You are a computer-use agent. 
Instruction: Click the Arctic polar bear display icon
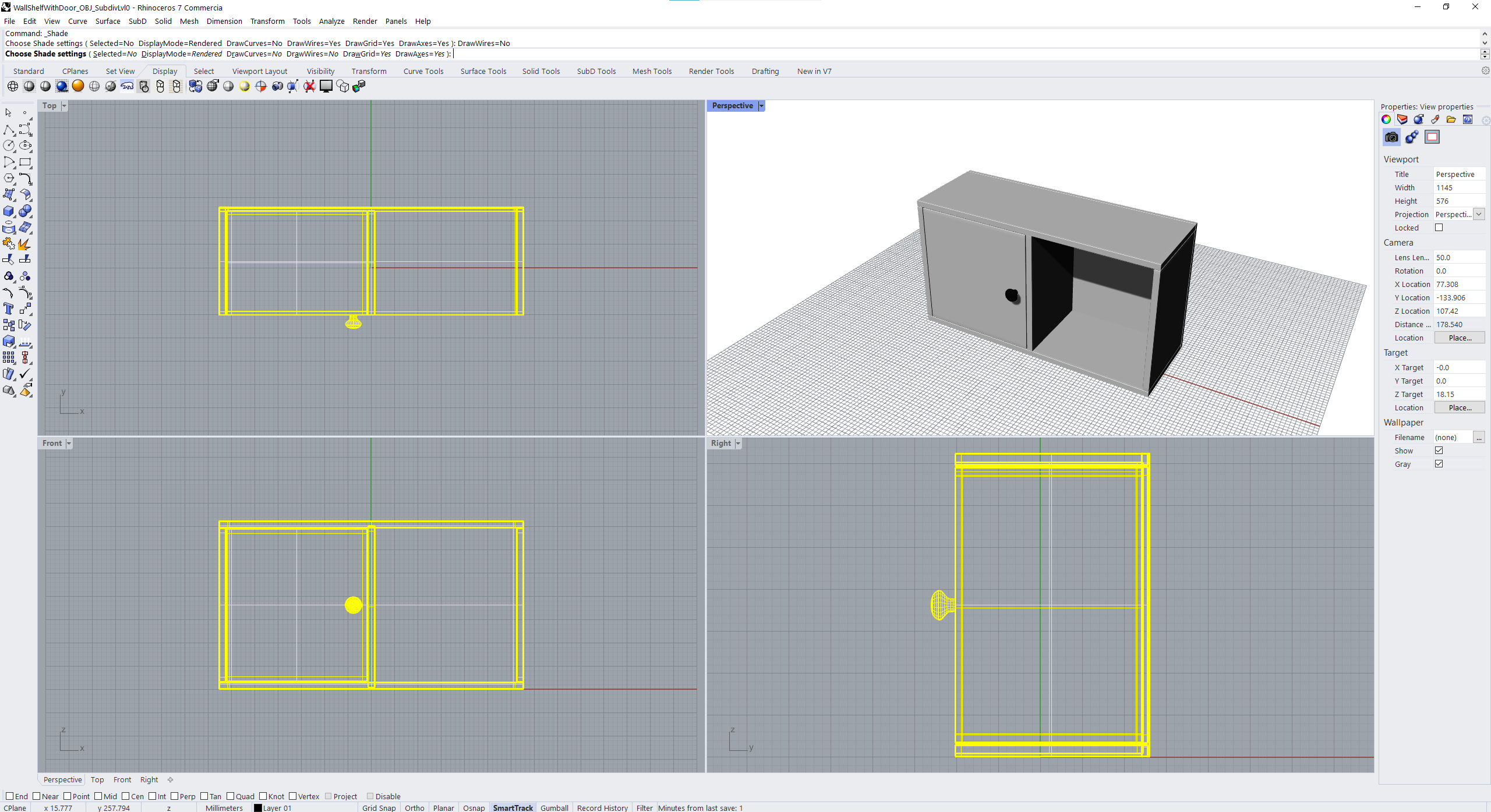[x=127, y=87]
